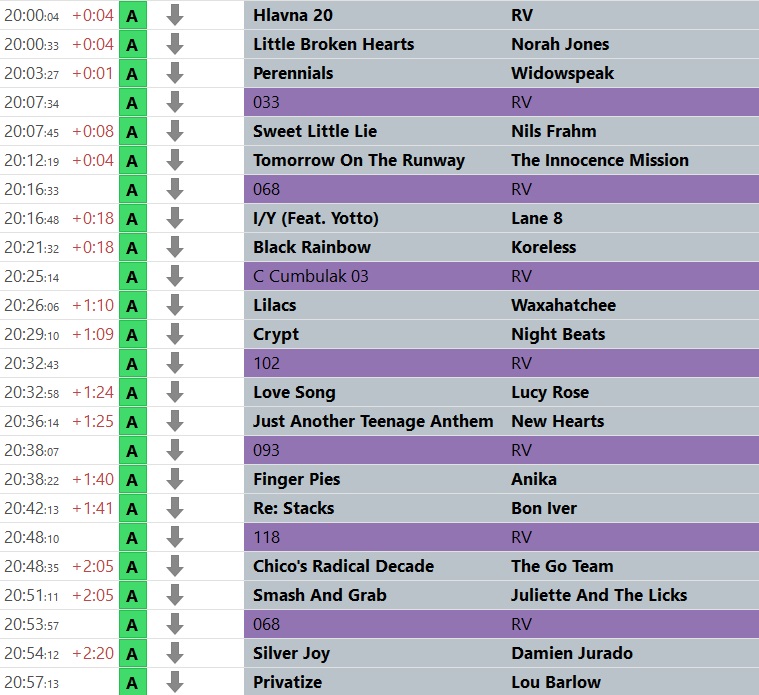Click the down arrow on Love Song row

point(175,393)
